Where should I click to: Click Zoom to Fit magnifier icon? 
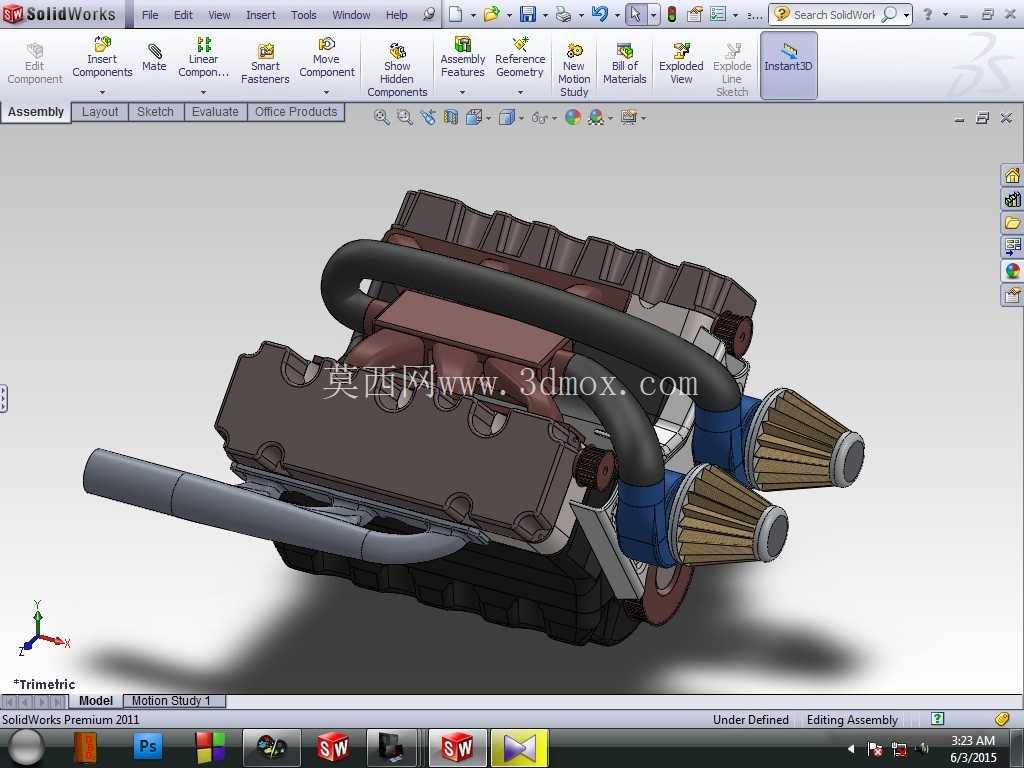(x=381, y=118)
